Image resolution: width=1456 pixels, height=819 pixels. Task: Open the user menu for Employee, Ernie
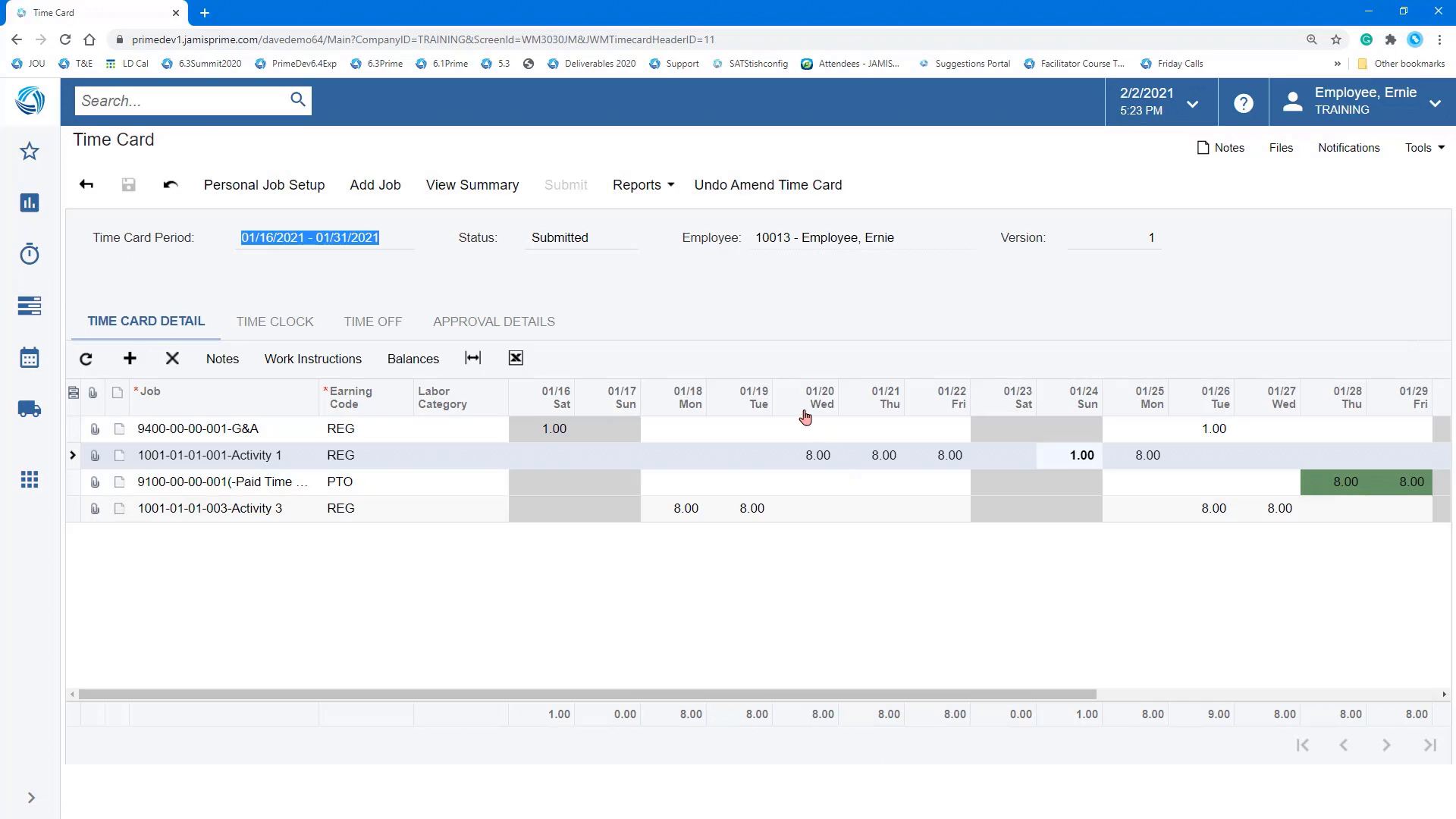[1433, 102]
